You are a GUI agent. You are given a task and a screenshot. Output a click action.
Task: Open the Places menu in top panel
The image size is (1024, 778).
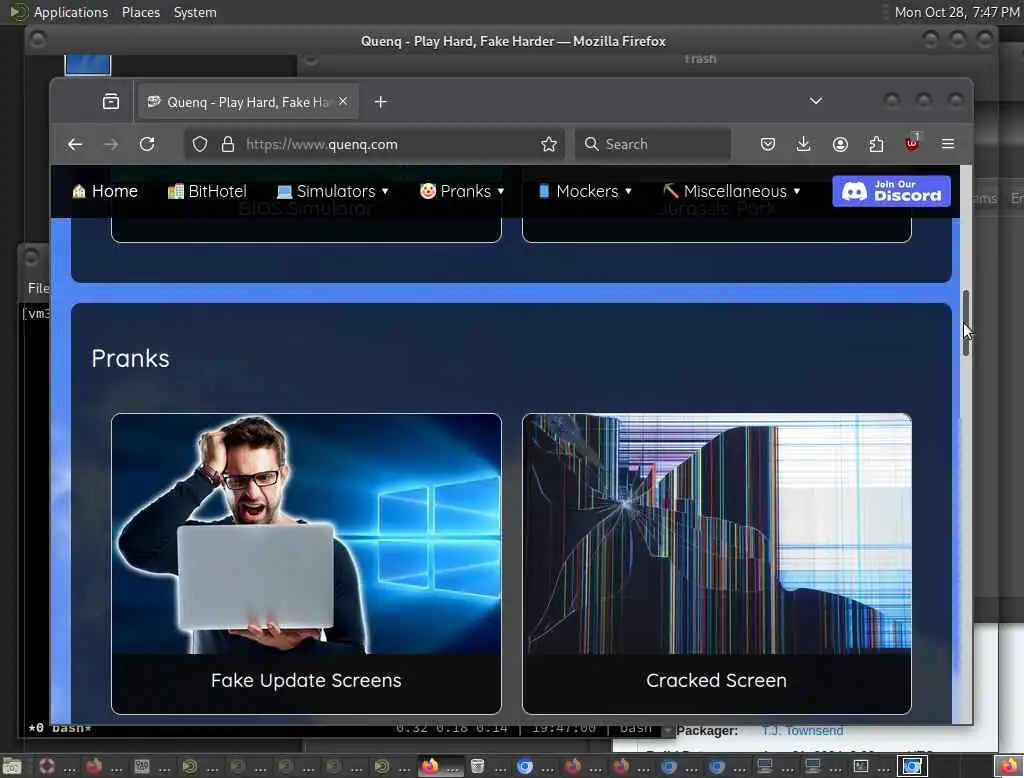(141, 12)
